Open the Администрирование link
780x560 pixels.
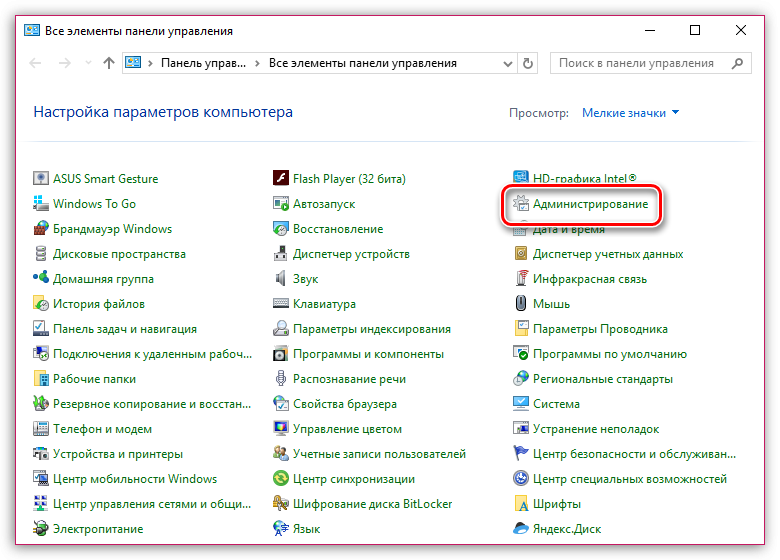click(x=590, y=204)
